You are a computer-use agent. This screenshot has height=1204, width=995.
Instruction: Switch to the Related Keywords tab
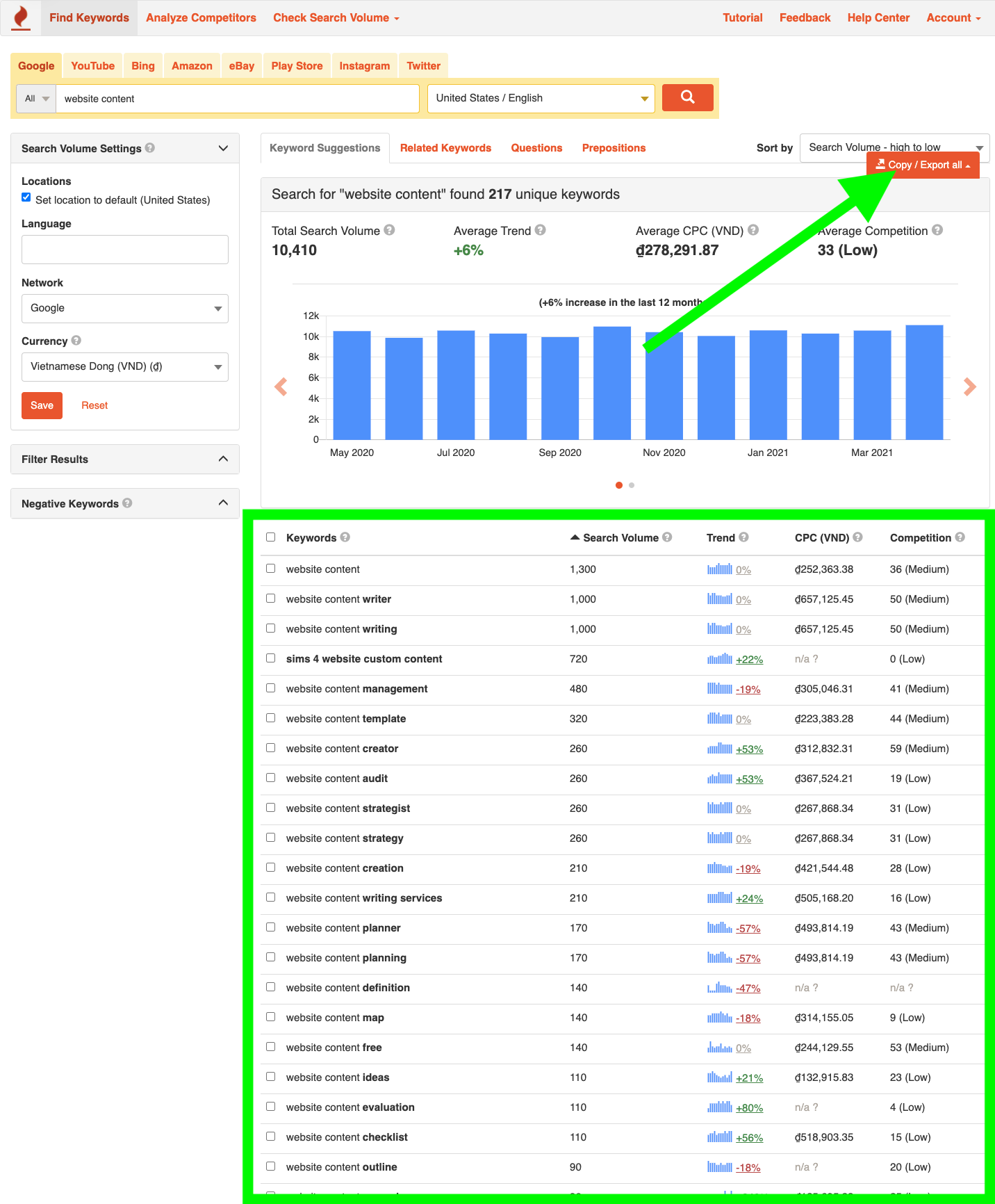tap(445, 148)
